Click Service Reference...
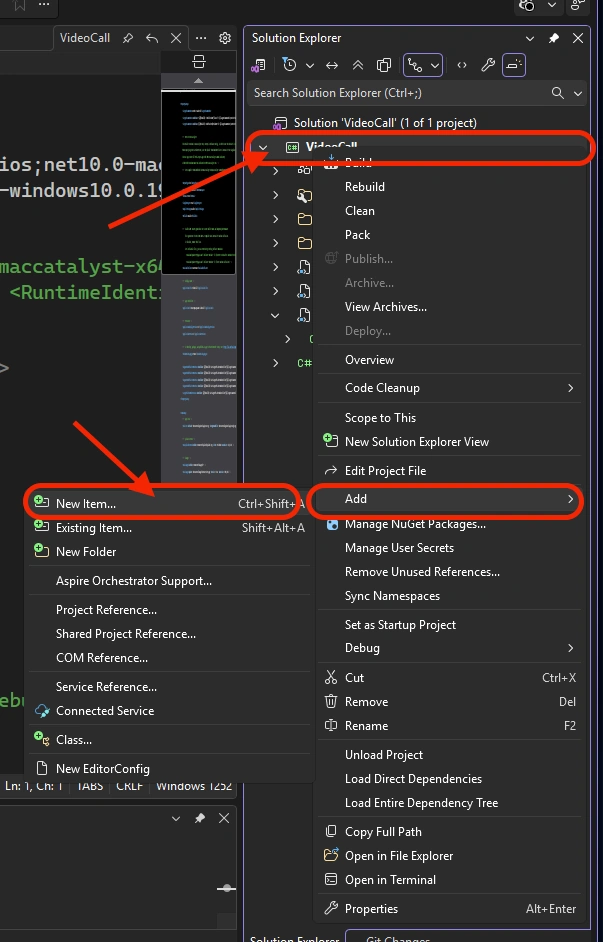Image resolution: width=603 pixels, height=942 pixels. pyautogui.click(x=106, y=687)
